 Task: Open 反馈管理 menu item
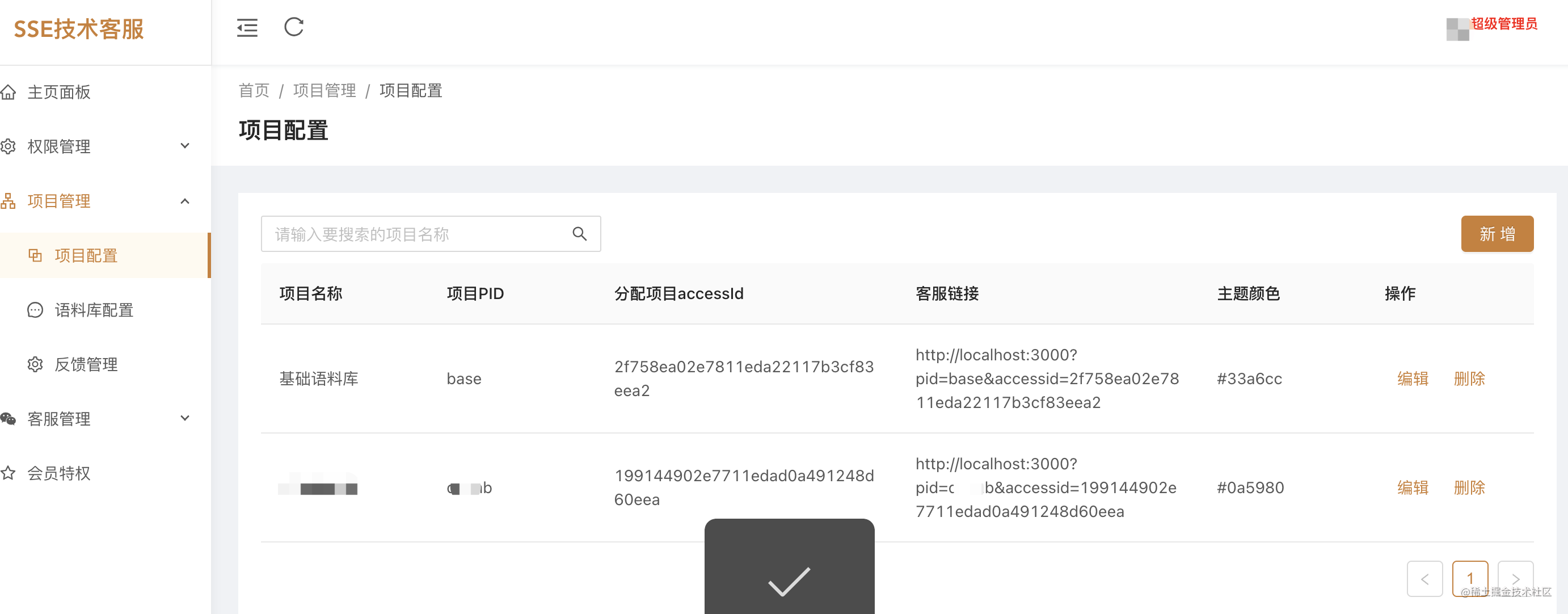86,364
